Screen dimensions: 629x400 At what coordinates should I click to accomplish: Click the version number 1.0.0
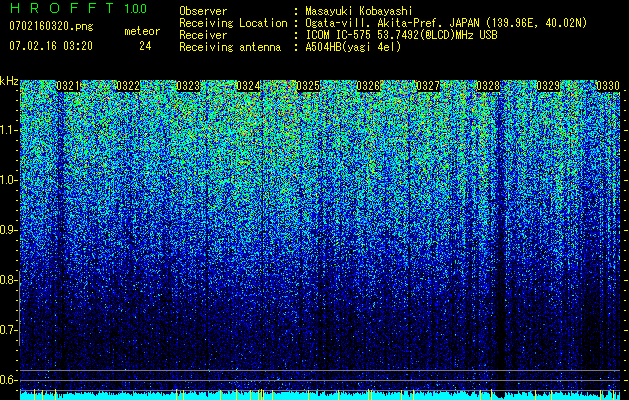coord(135,8)
